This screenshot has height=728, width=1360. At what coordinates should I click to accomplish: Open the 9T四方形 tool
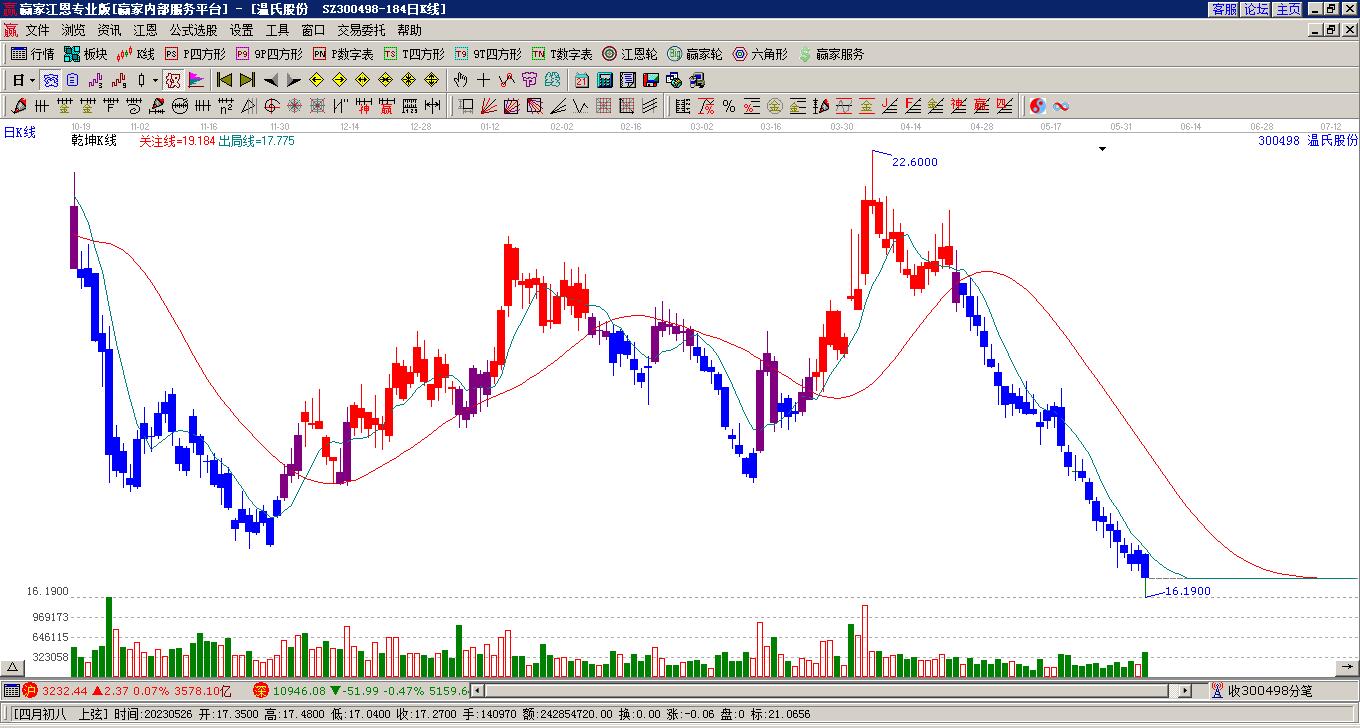(488, 54)
